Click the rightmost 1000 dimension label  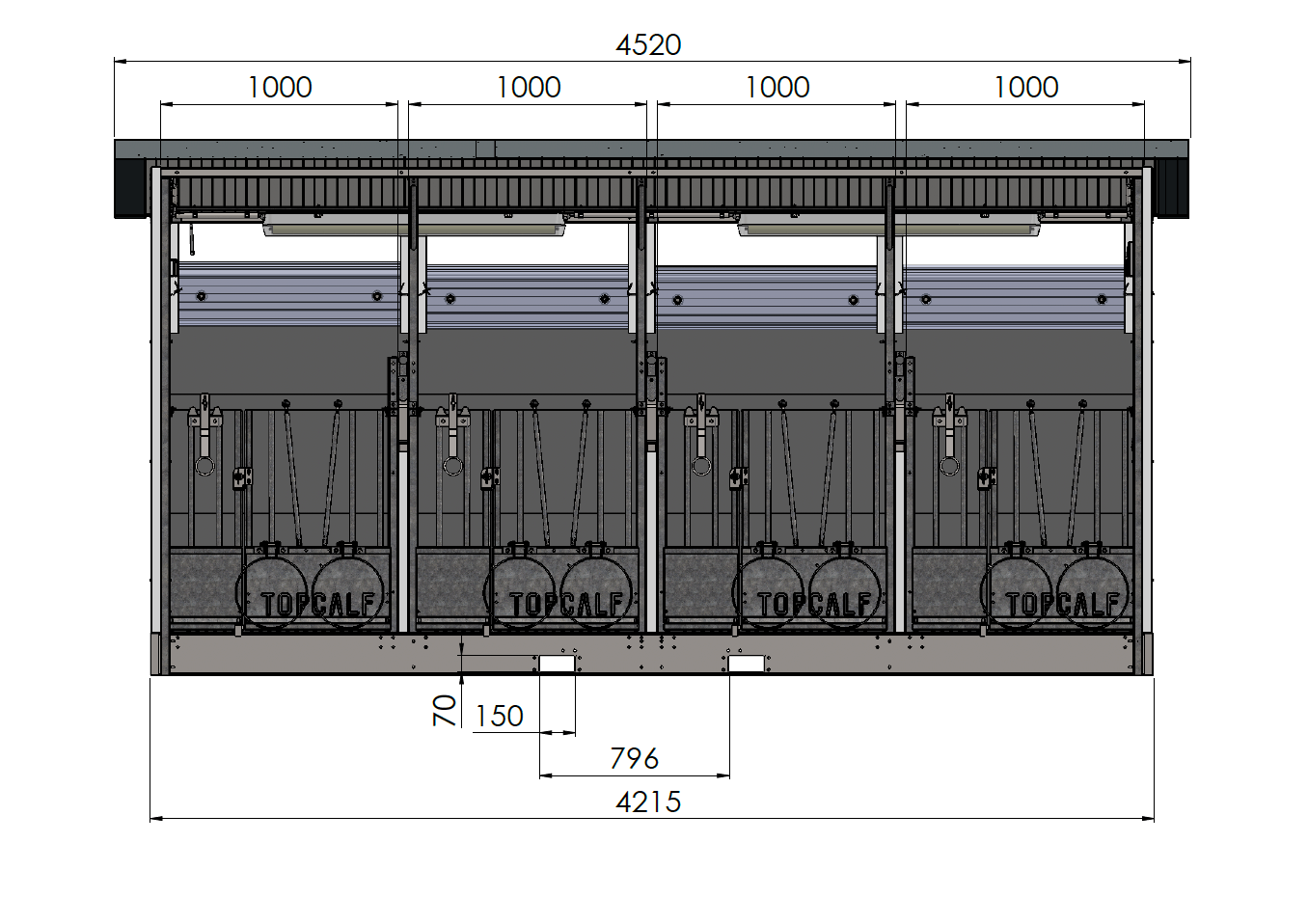click(1025, 88)
